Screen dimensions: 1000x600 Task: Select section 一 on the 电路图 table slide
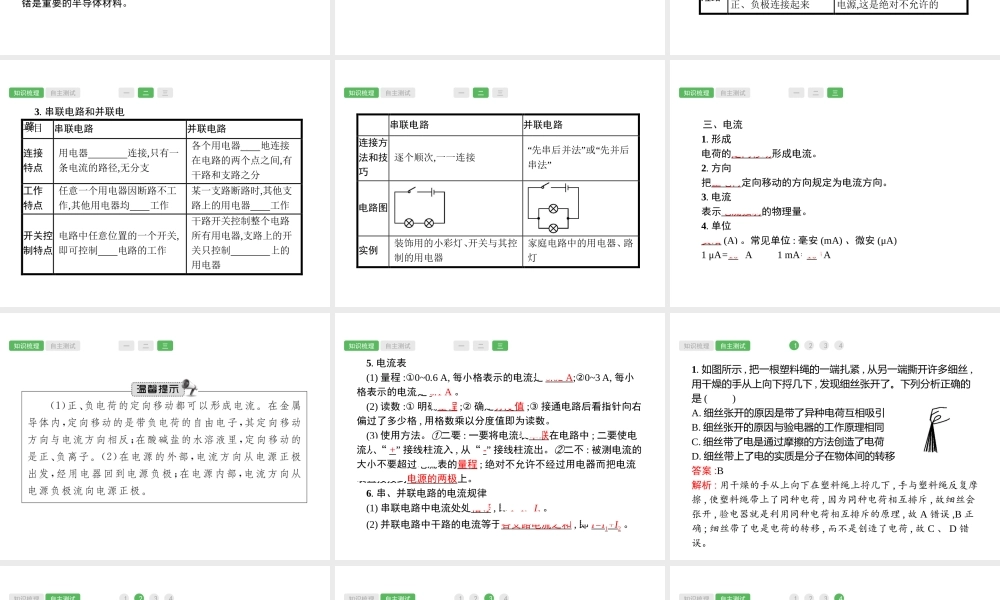click(461, 93)
